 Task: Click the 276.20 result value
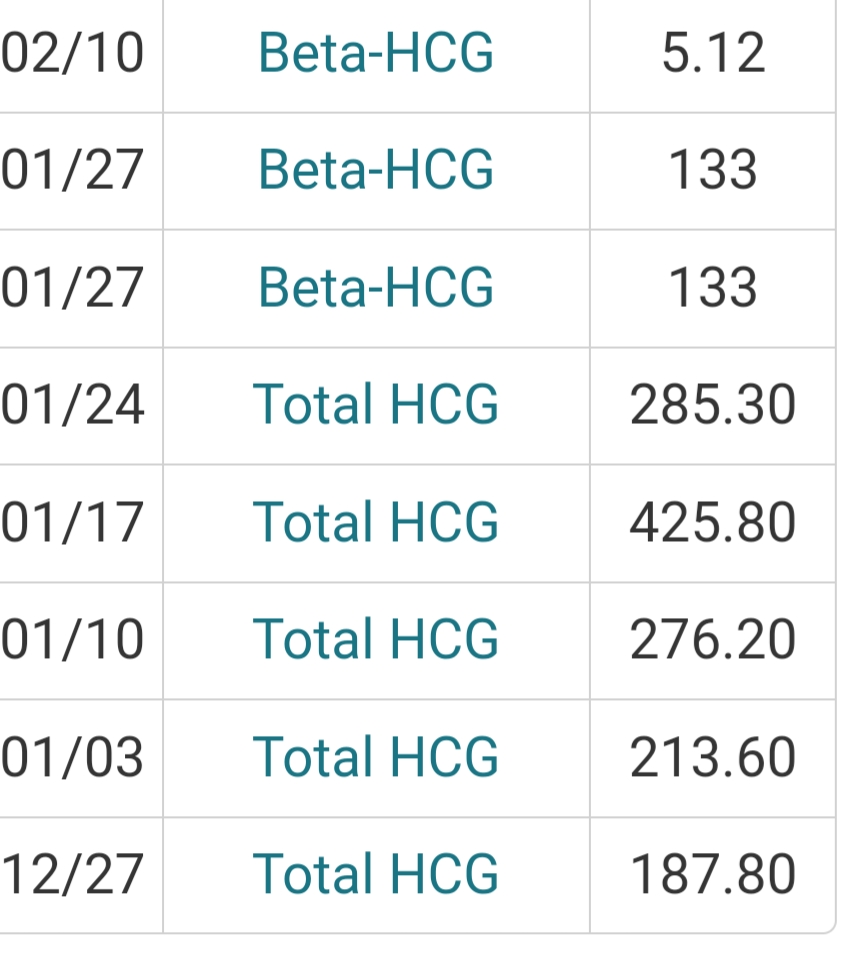click(713, 639)
